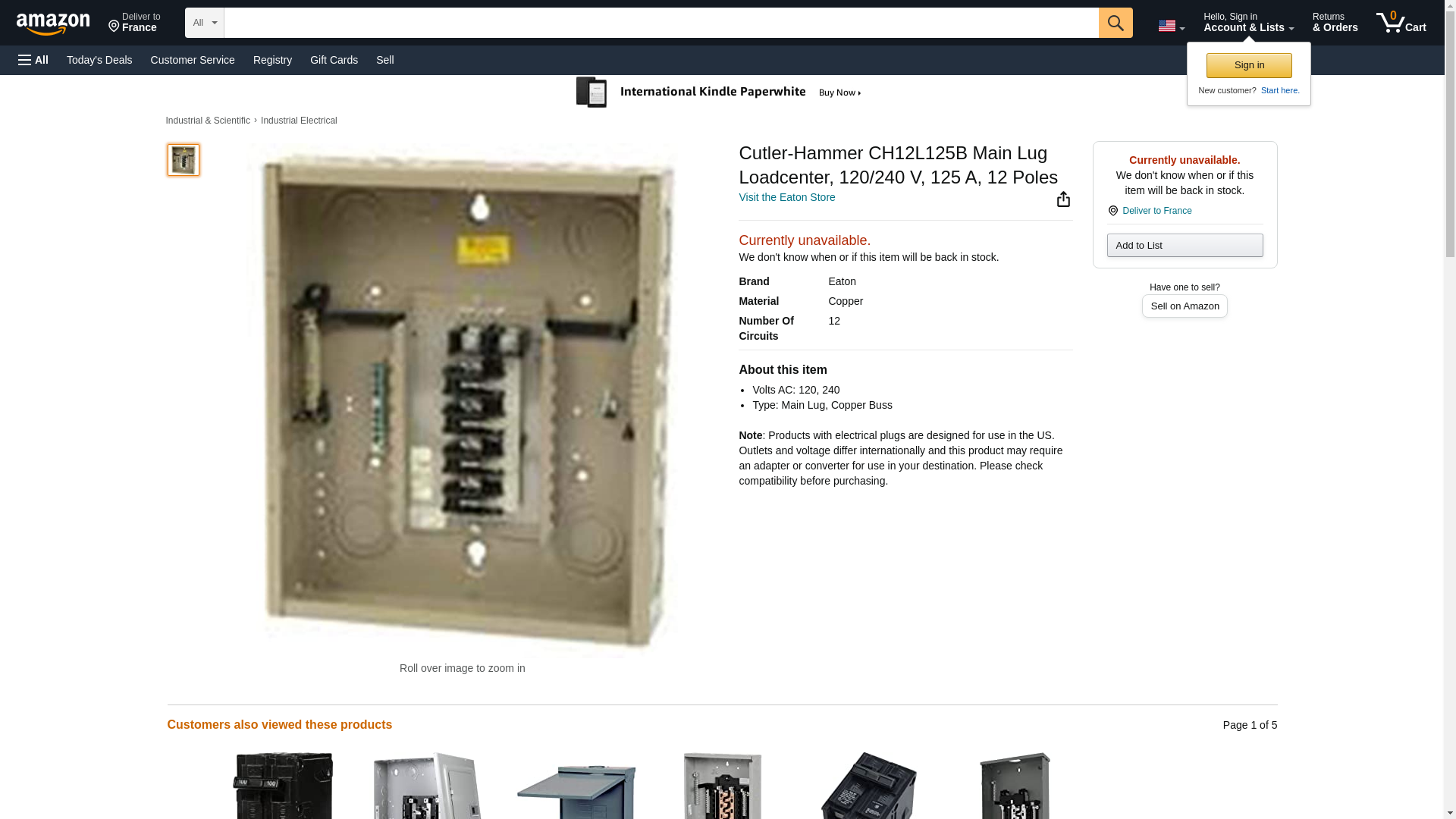The height and width of the screenshot is (819, 1456).
Task: Open the International Kindle Paperwhite banner
Action: click(x=719, y=93)
